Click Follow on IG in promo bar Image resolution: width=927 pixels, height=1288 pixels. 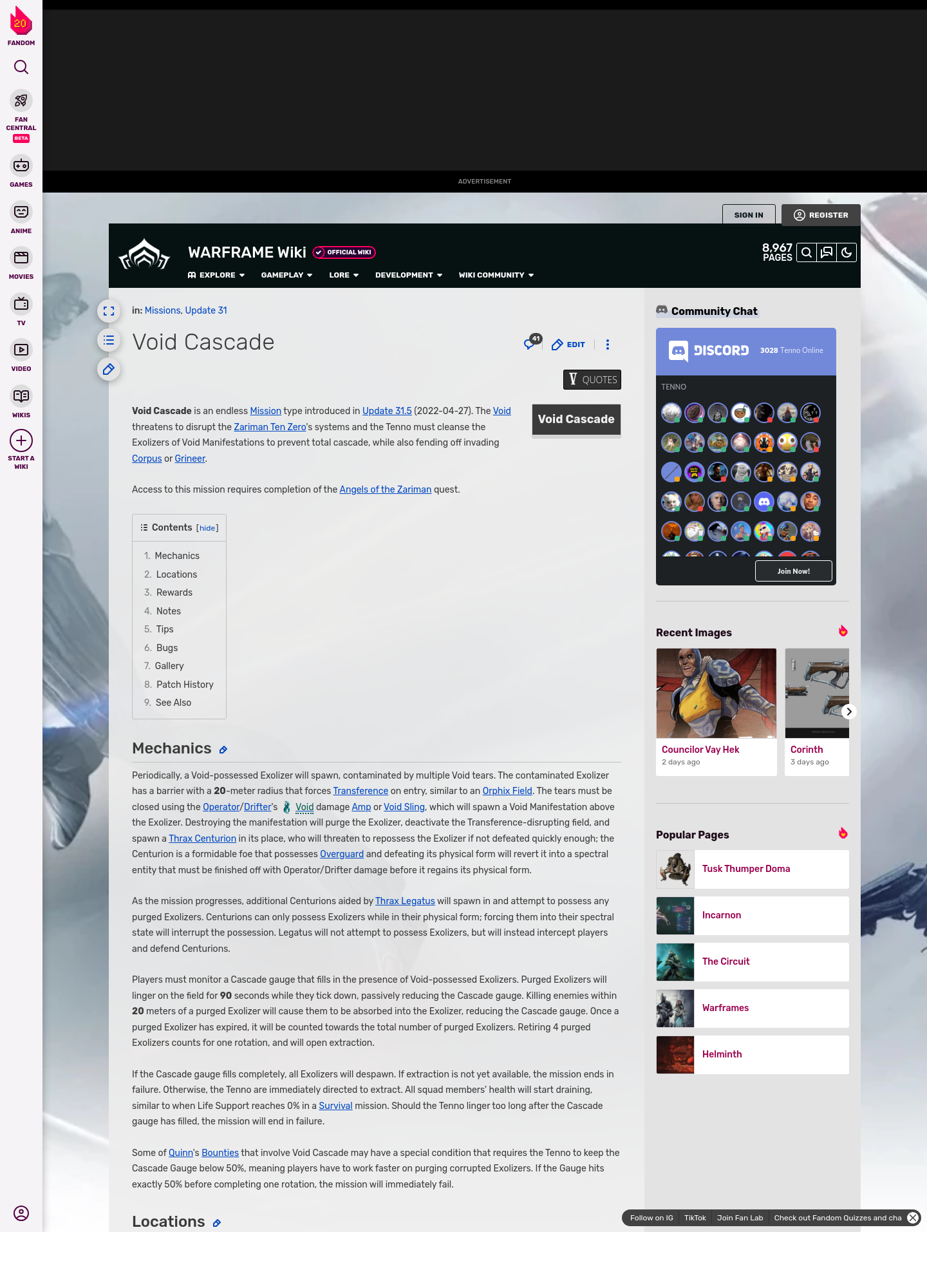coord(651,1218)
